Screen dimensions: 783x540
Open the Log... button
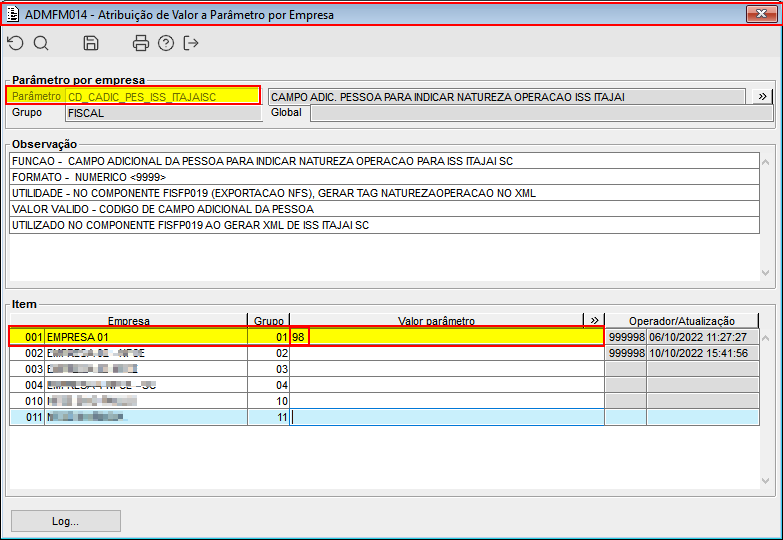coord(65,521)
